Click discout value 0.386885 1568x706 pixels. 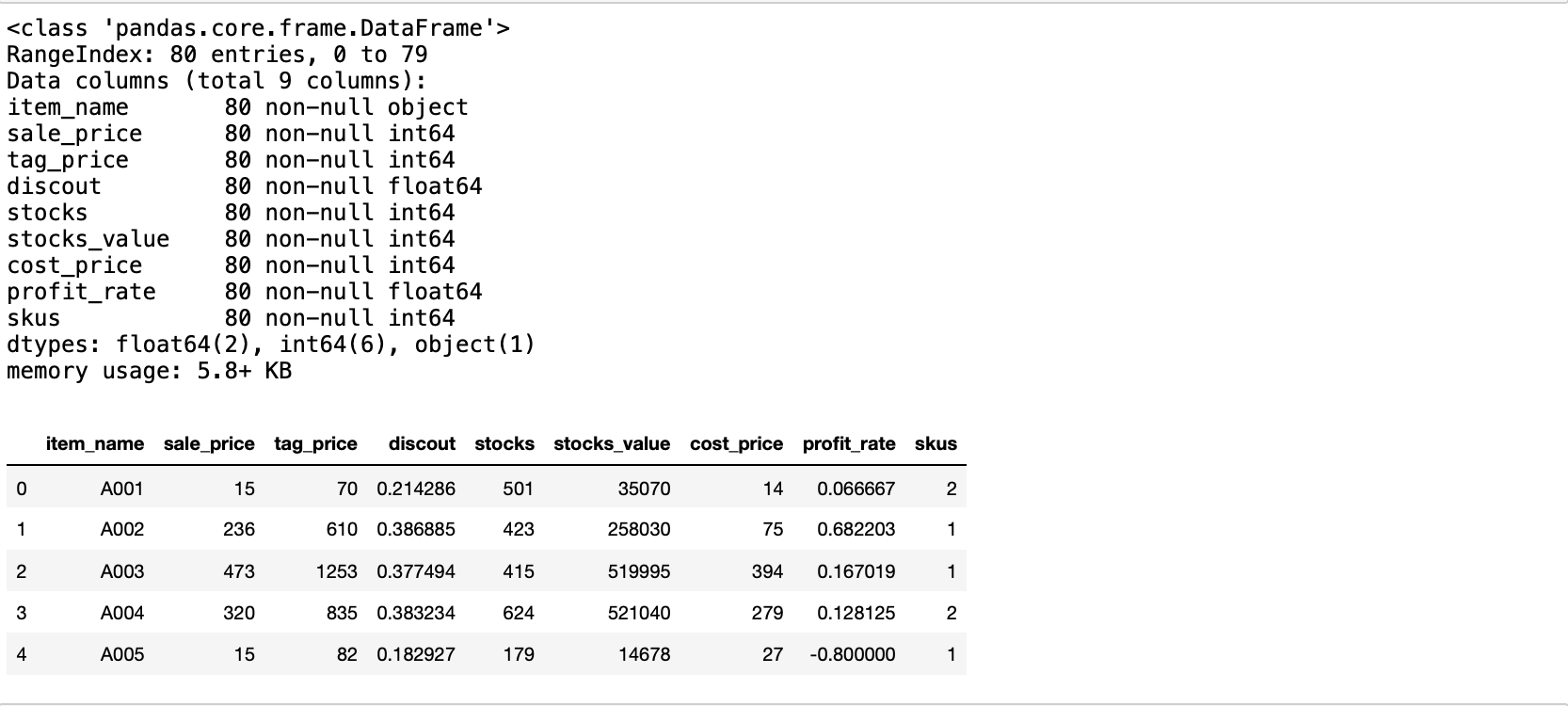(416, 529)
